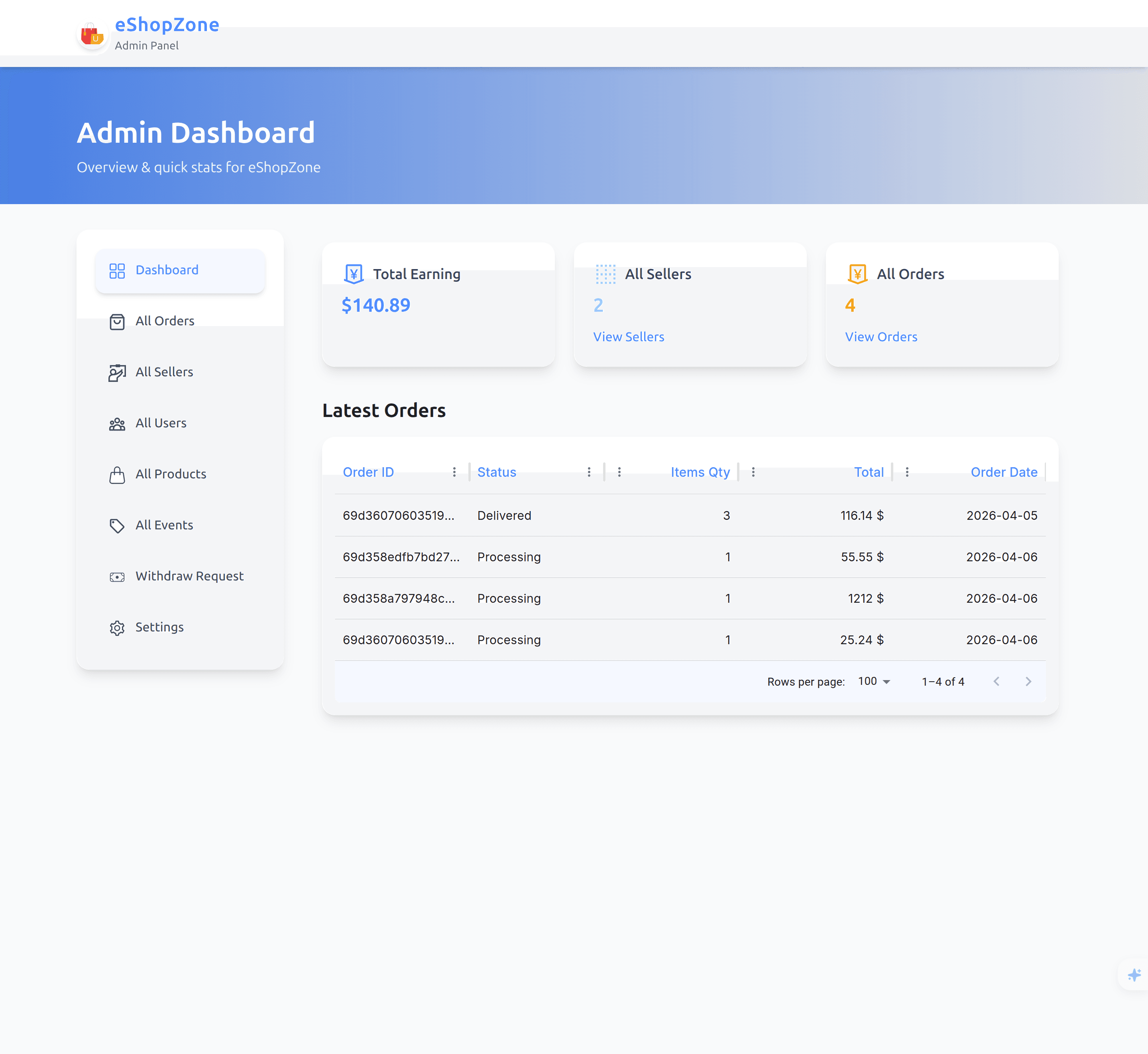Click the Withdraw Request cash icon
The height and width of the screenshot is (1054, 1148).
[117, 576]
